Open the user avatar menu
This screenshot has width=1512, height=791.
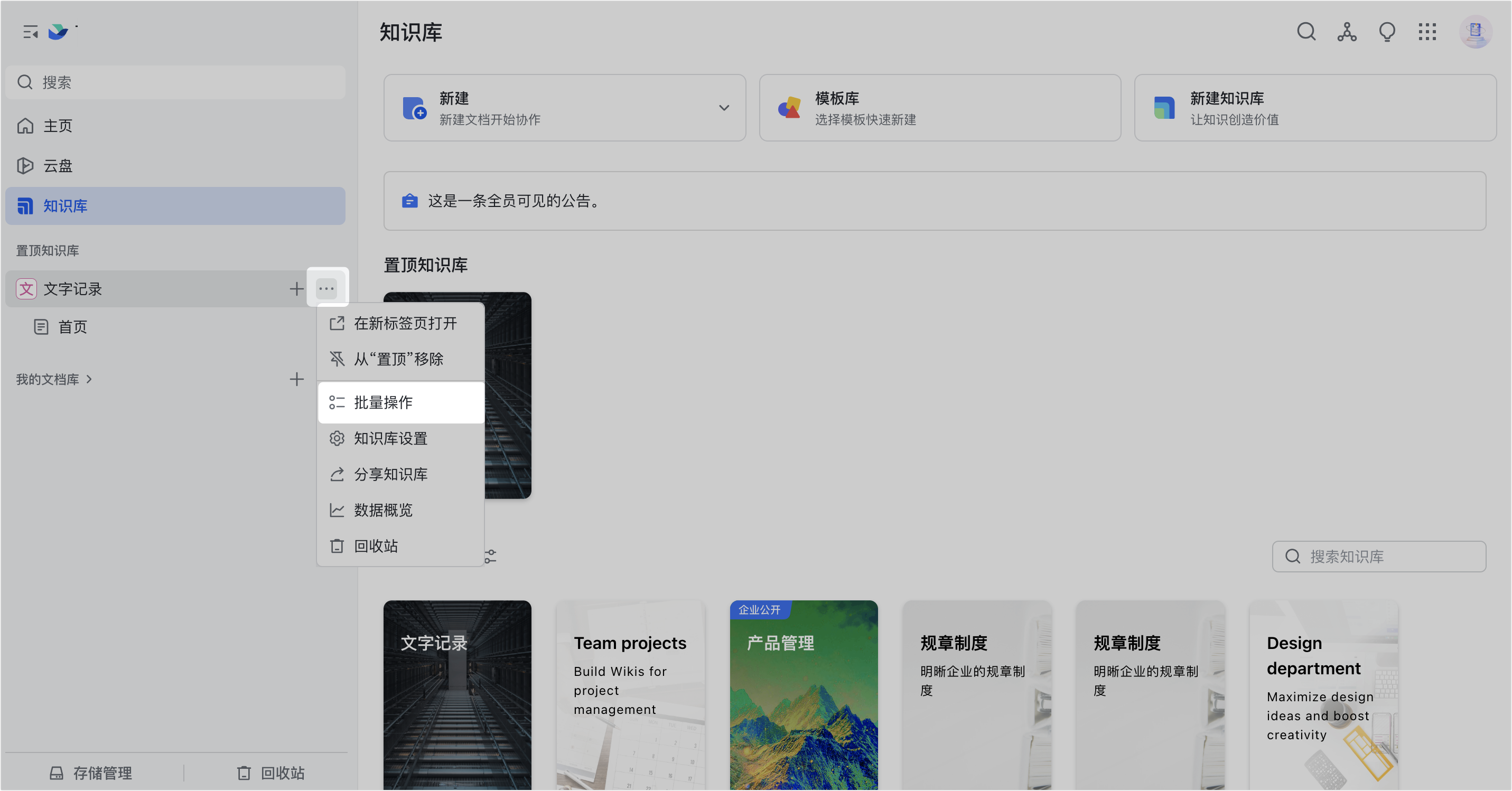1475,32
